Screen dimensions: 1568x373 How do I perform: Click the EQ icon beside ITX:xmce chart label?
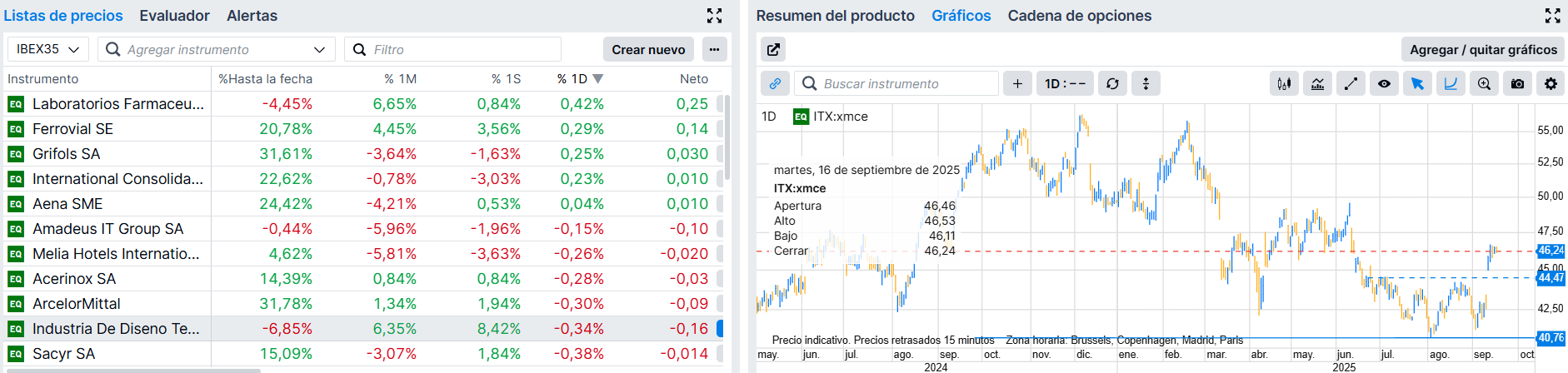click(801, 117)
